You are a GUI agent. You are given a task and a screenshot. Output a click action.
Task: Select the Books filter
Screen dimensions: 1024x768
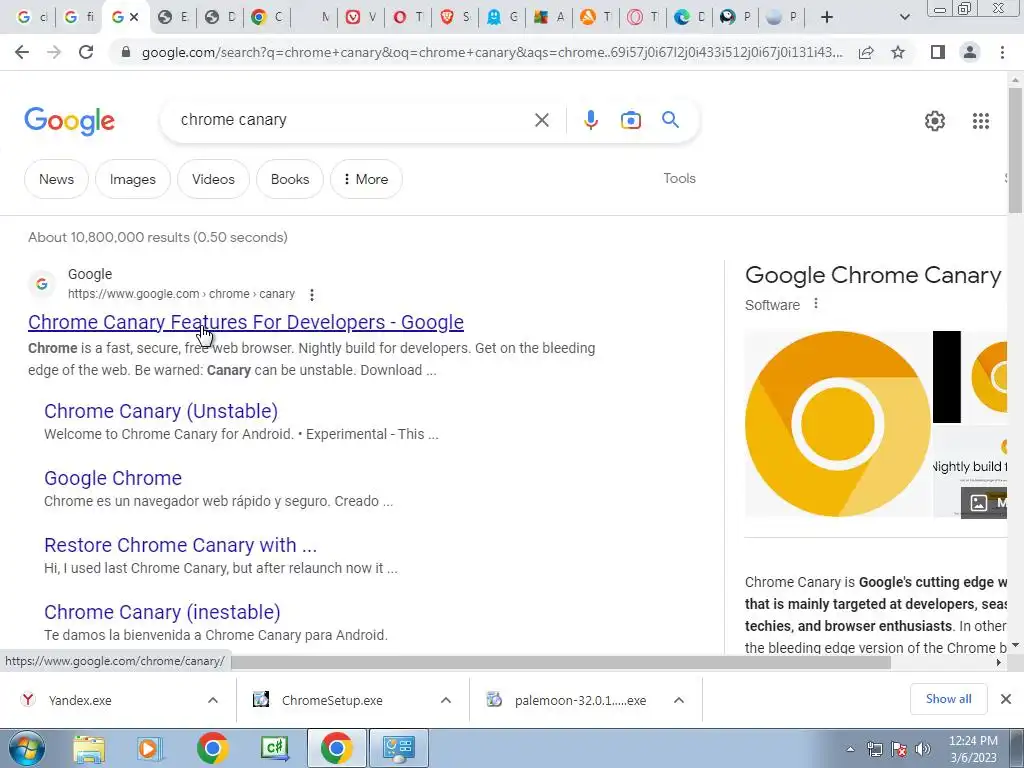290,179
